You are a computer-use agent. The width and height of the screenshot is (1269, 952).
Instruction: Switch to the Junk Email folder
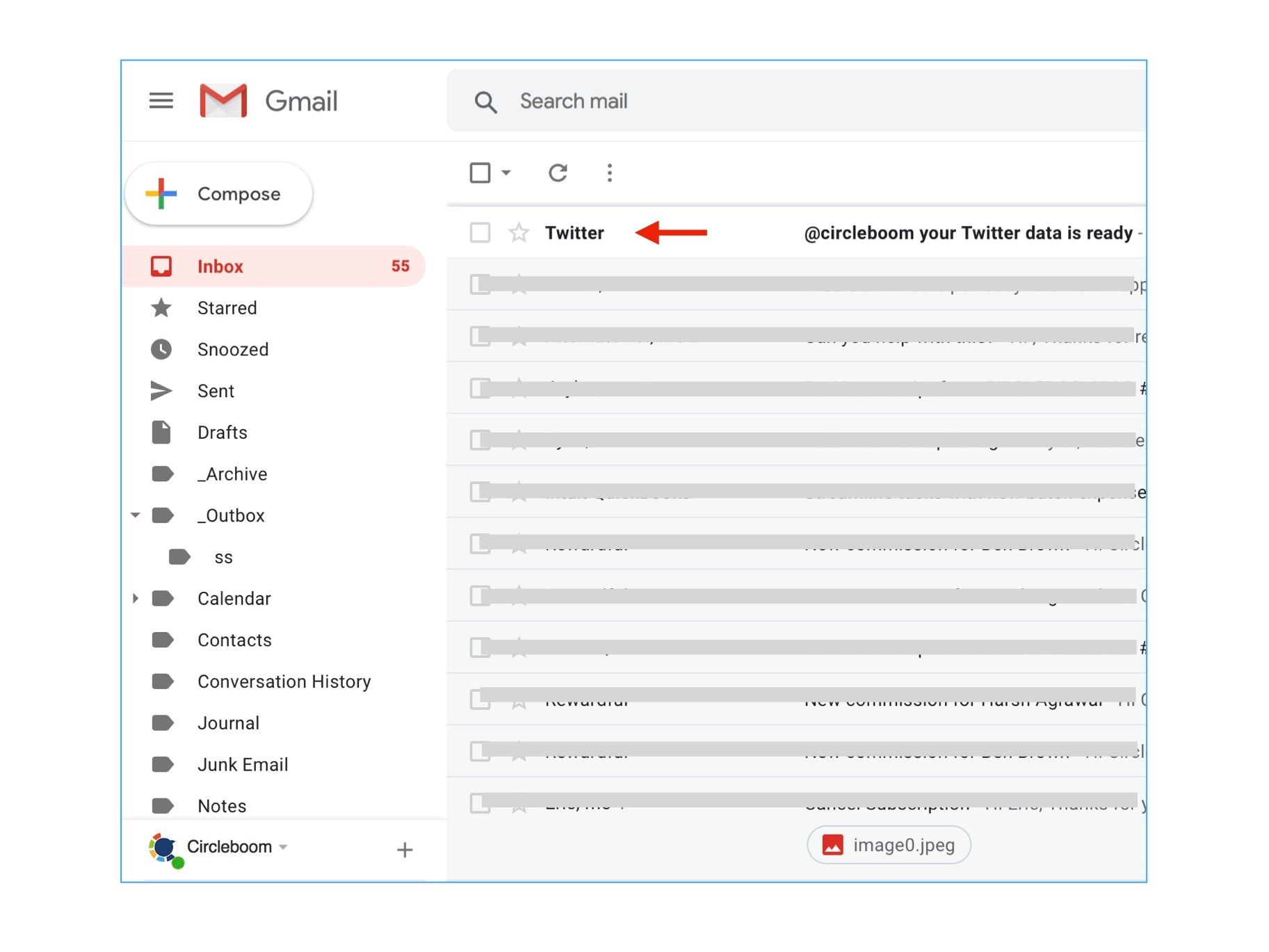point(243,764)
